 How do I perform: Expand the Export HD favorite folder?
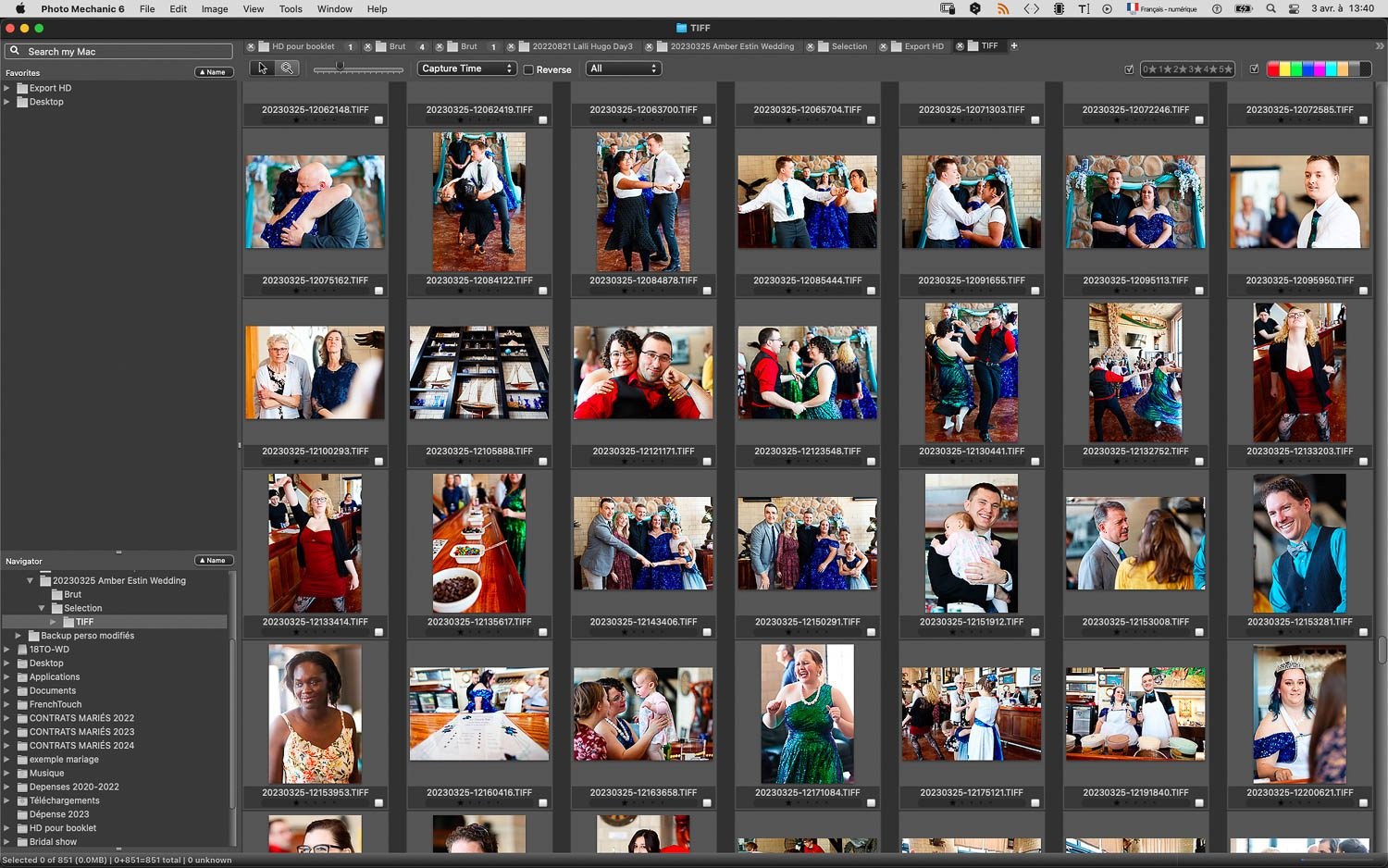click(7, 88)
